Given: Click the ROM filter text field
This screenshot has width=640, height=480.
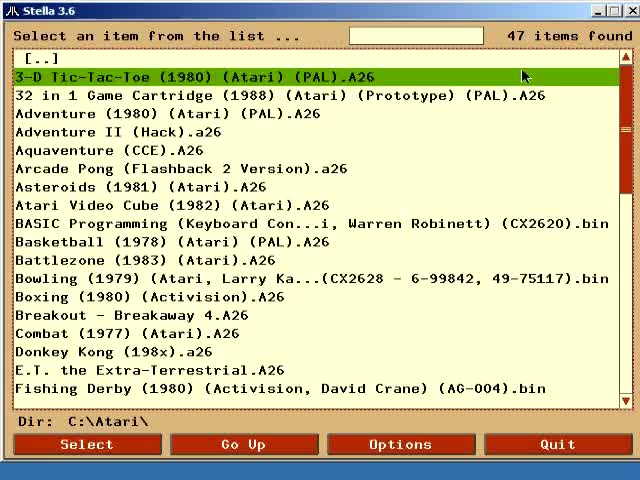Looking at the screenshot, I should (x=416, y=36).
